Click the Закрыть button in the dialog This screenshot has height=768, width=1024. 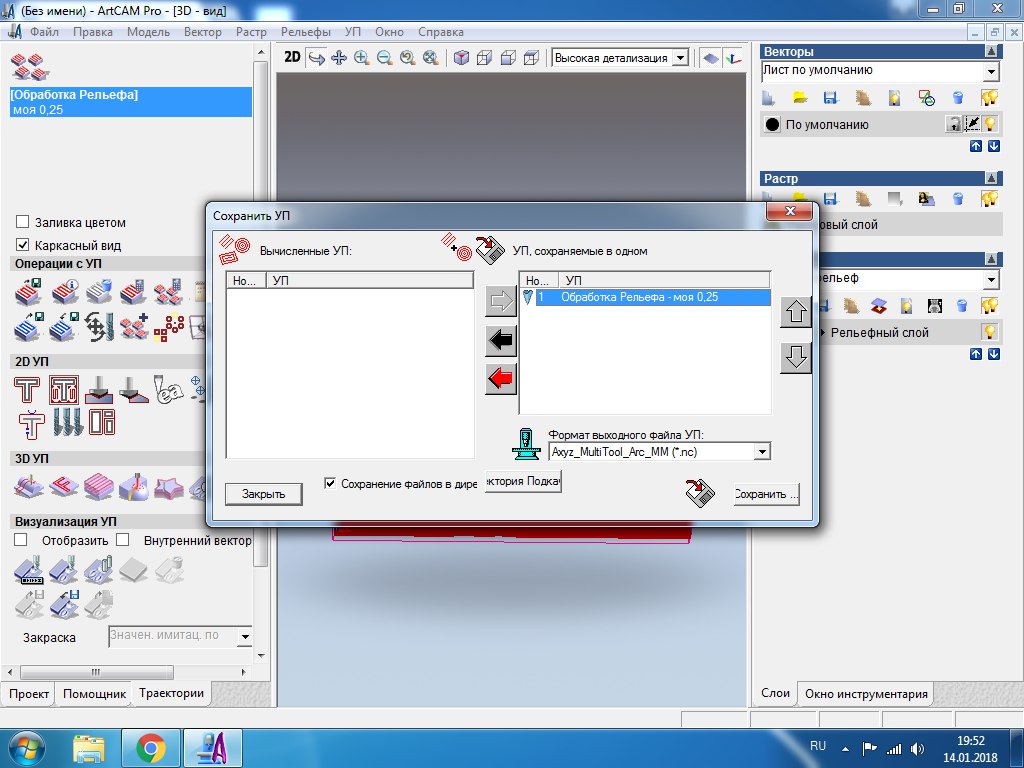(264, 494)
